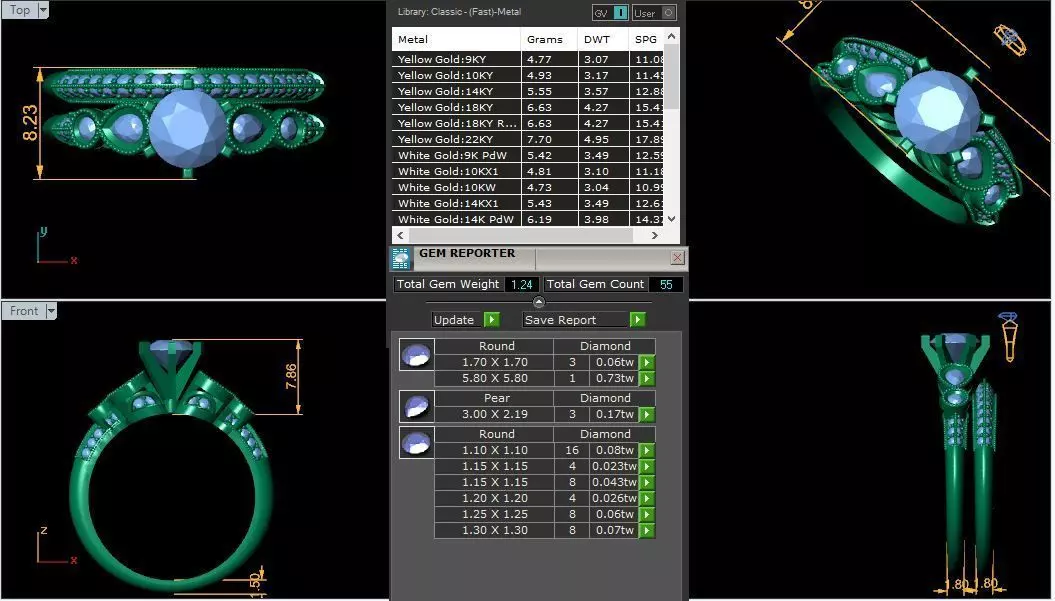Click green arrow for 3.00 X 2.19 pear row
The height and width of the screenshot is (601, 1055).
[647, 415]
